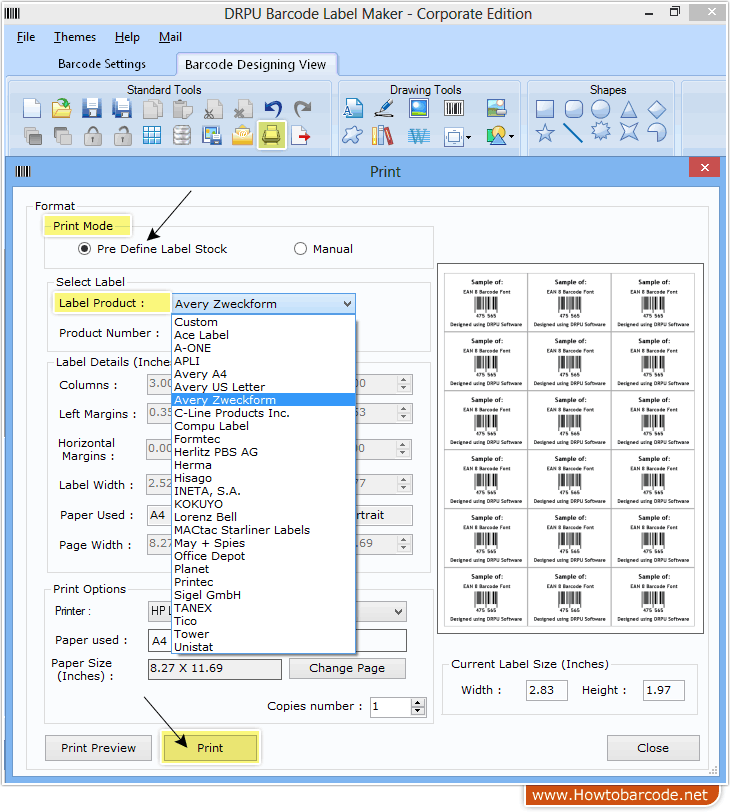Click the Save All double-floppy icon

pyautogui.click(x=122, y=109)
